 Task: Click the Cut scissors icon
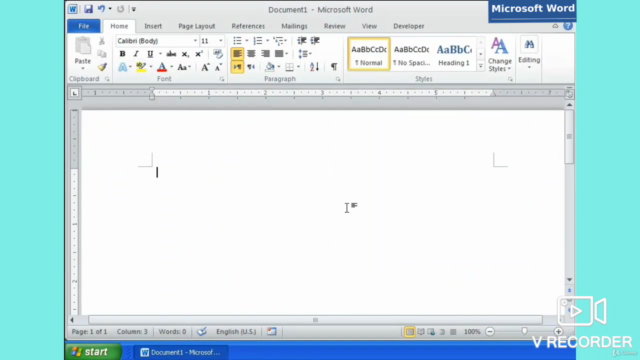pyautogui.click(x=102, y=41)
